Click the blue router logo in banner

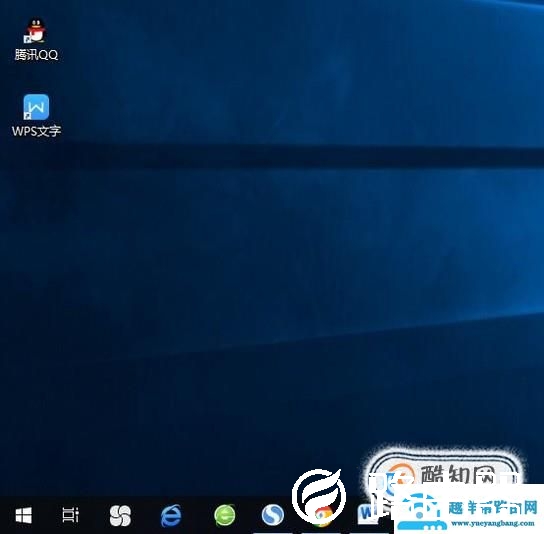421,513
